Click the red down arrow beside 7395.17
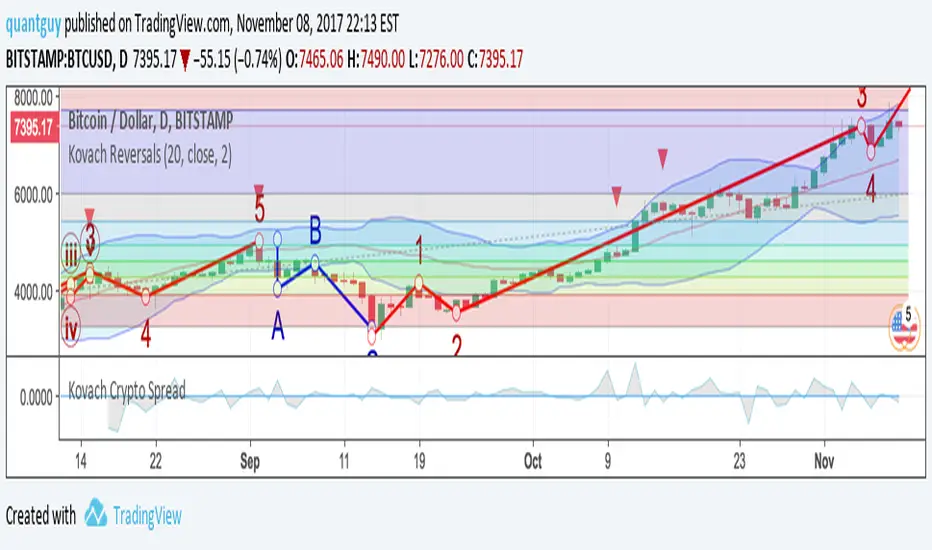Image resolution: width=932 pixels, height=550 pixels. point(185,61)
